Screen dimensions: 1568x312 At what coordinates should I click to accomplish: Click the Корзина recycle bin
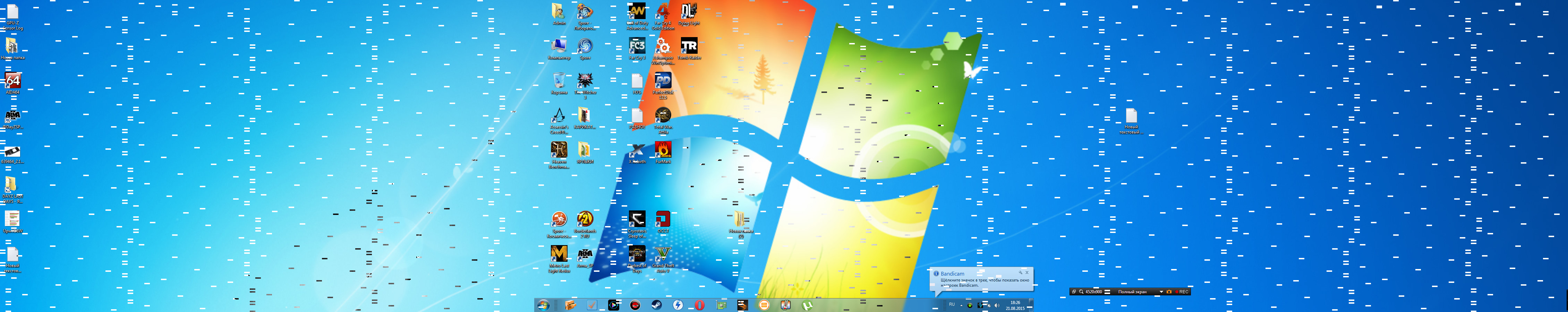click(x=559, y=84)
